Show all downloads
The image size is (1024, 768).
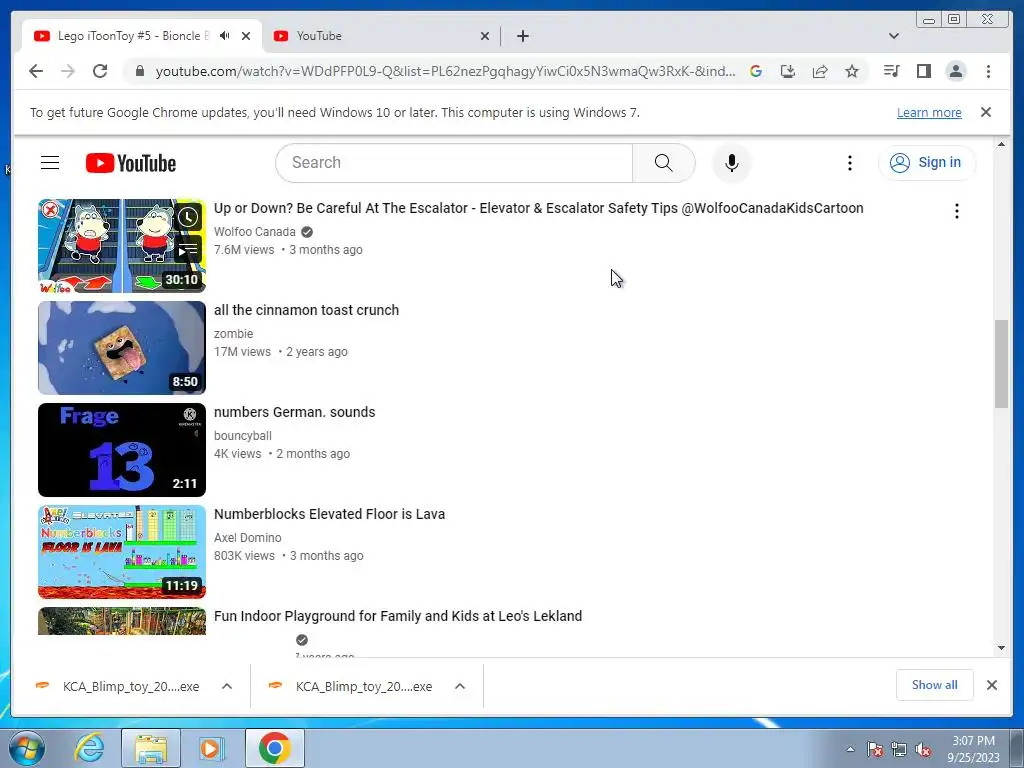935,685
